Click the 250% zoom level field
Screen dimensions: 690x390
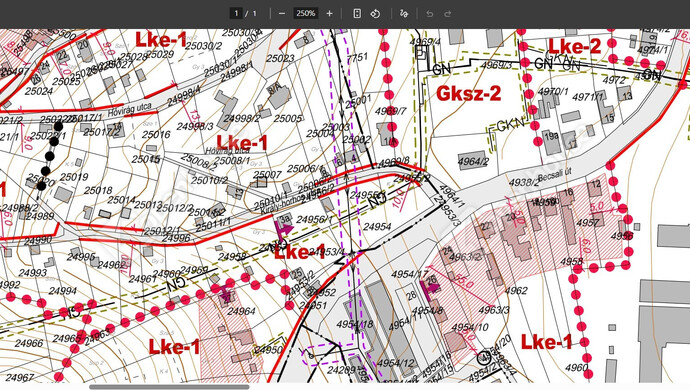[x=305, y=14]
